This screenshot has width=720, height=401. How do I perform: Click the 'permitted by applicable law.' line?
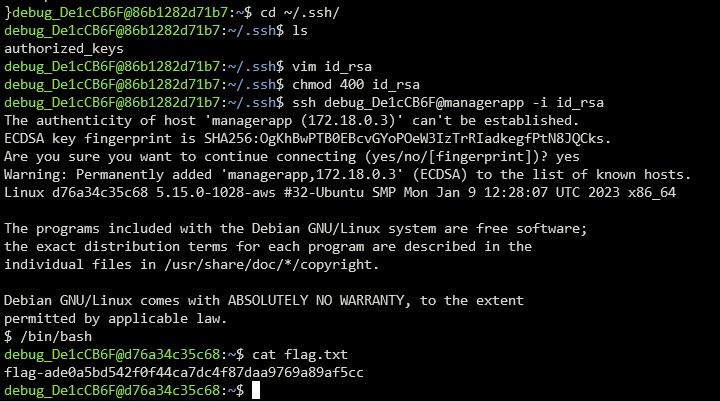coord(116,319)
